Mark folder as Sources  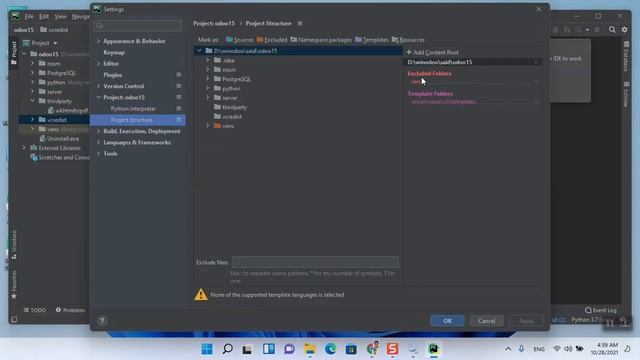pyautogui.click(x=240, y=40)
